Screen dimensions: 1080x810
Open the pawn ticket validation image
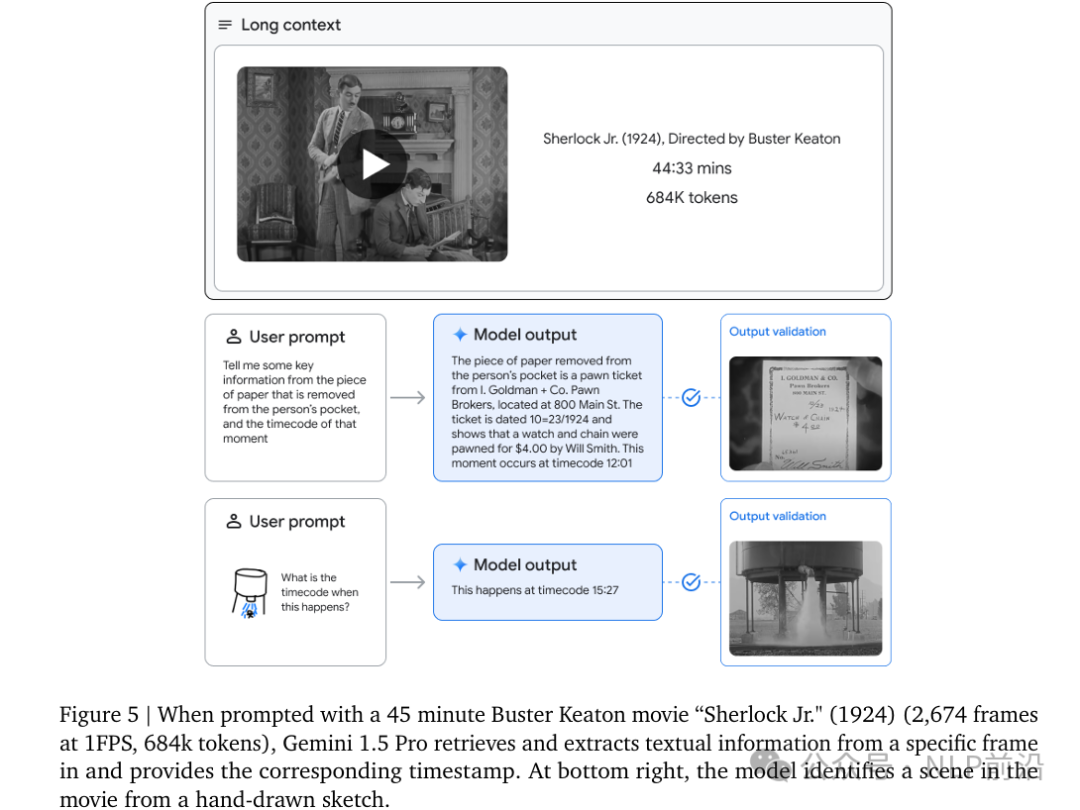coord(805,413)
